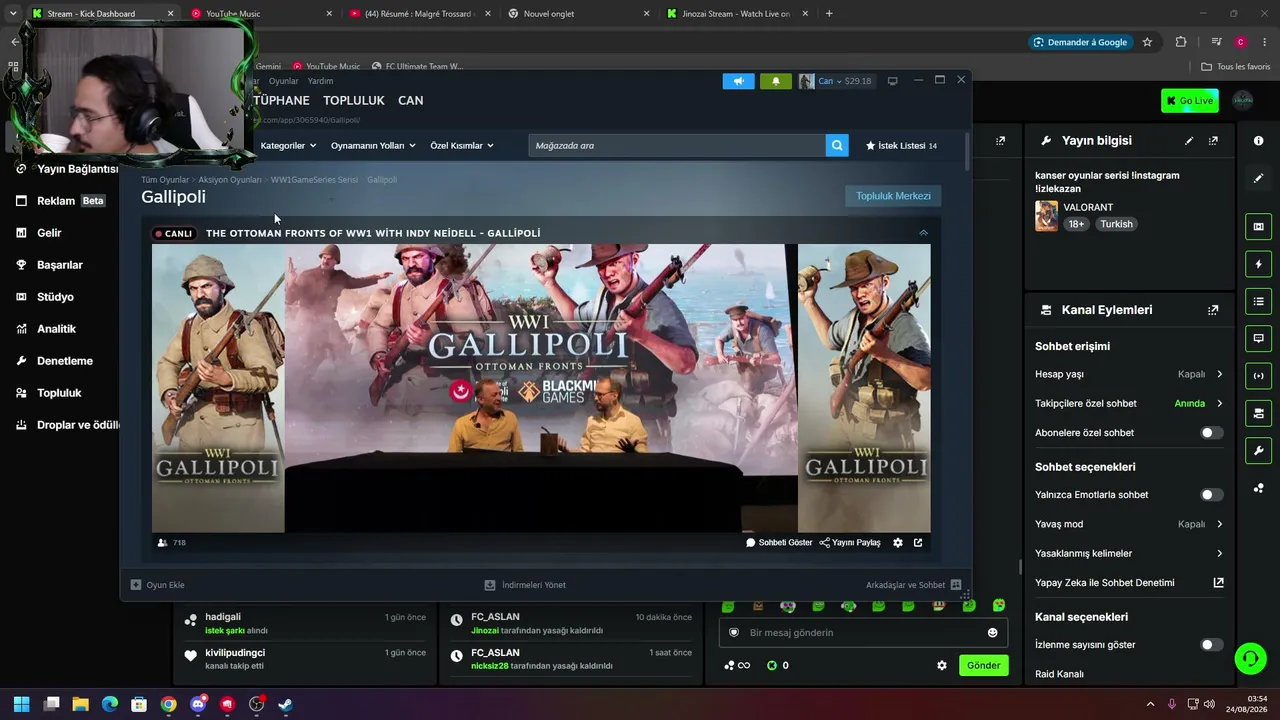Toggle Yalnızca Emotlarla sohbet switch
Screen dimensions: 1280x720
1211,495
